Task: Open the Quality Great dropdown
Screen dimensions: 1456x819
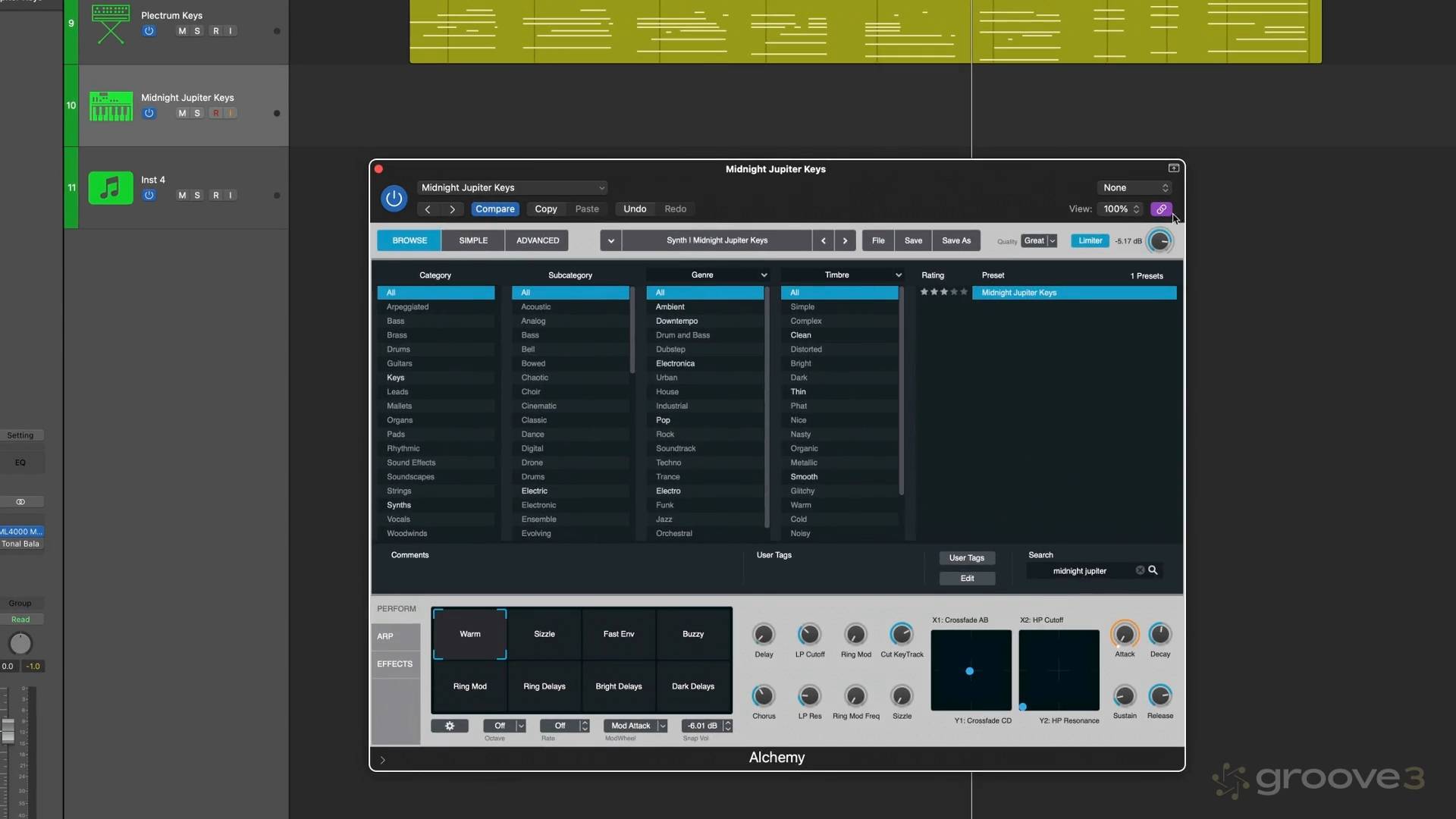Action: pos(1038,240)
